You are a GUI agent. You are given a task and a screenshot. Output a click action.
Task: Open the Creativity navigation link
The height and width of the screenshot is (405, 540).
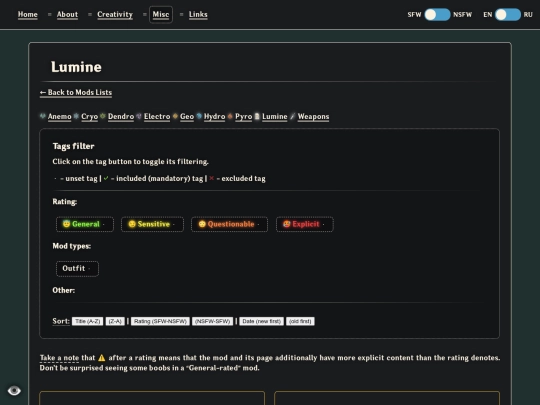coord(115,14)
